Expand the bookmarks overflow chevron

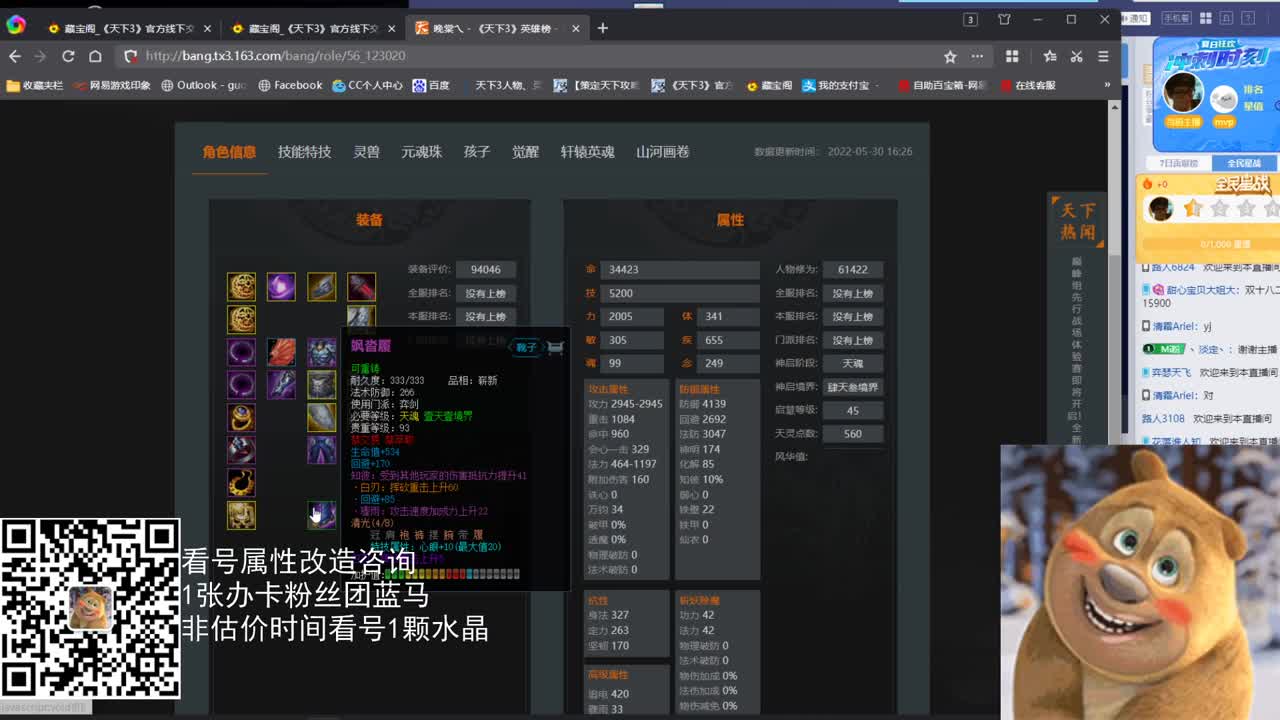click(1106, 85)
